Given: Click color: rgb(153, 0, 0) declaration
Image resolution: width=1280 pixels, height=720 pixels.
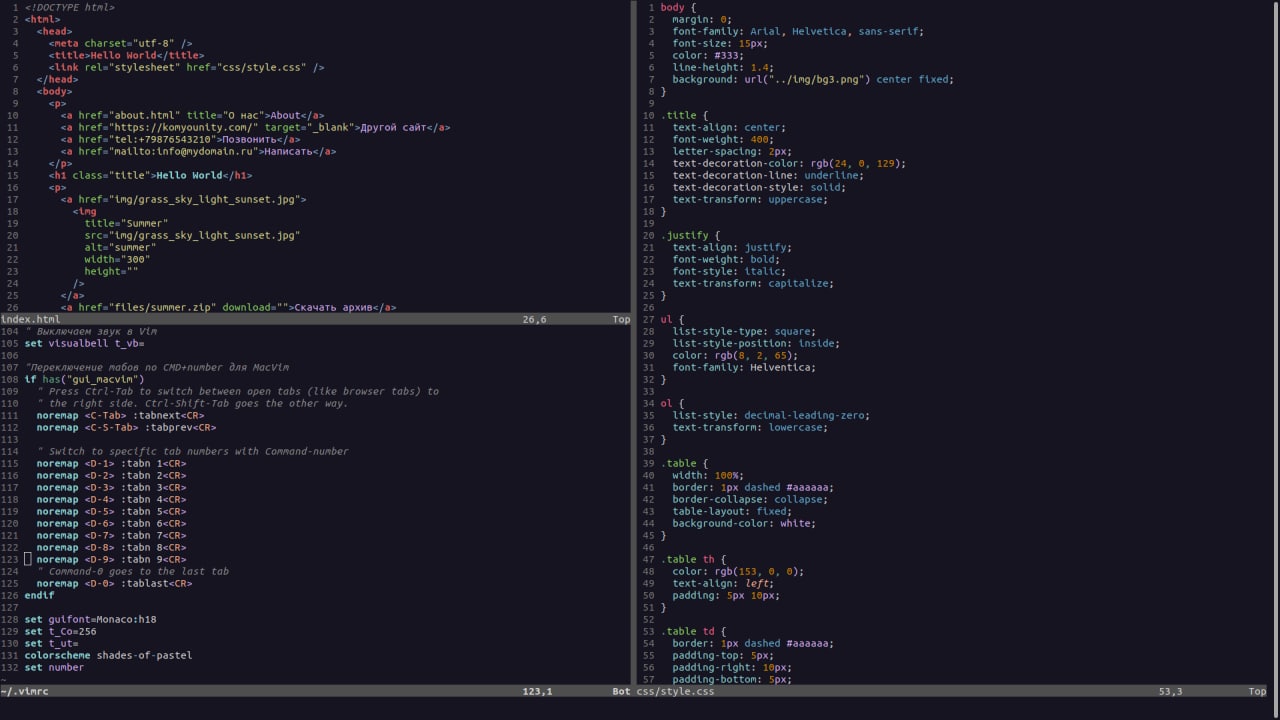Looking at the screenshot, I should click(738, 571).
